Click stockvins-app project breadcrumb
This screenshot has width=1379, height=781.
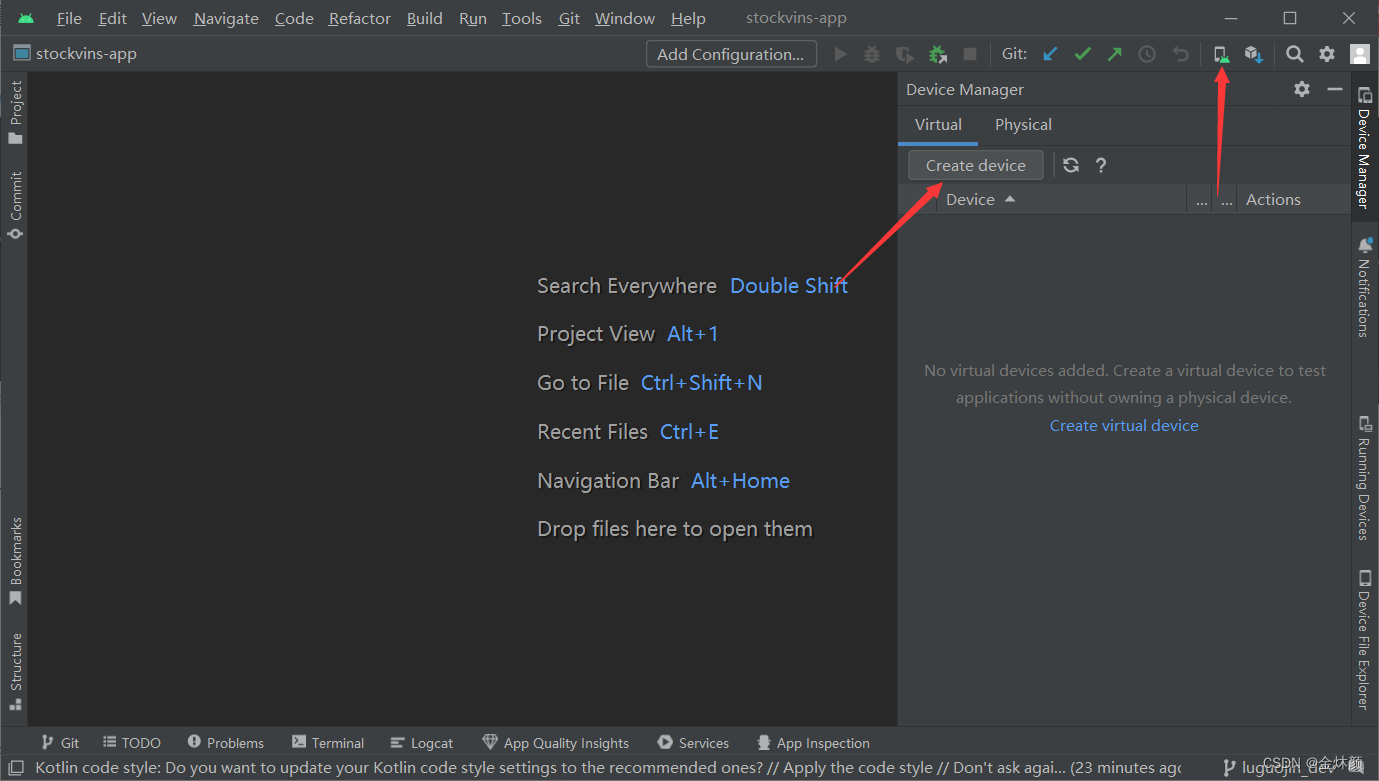[75, 54]
